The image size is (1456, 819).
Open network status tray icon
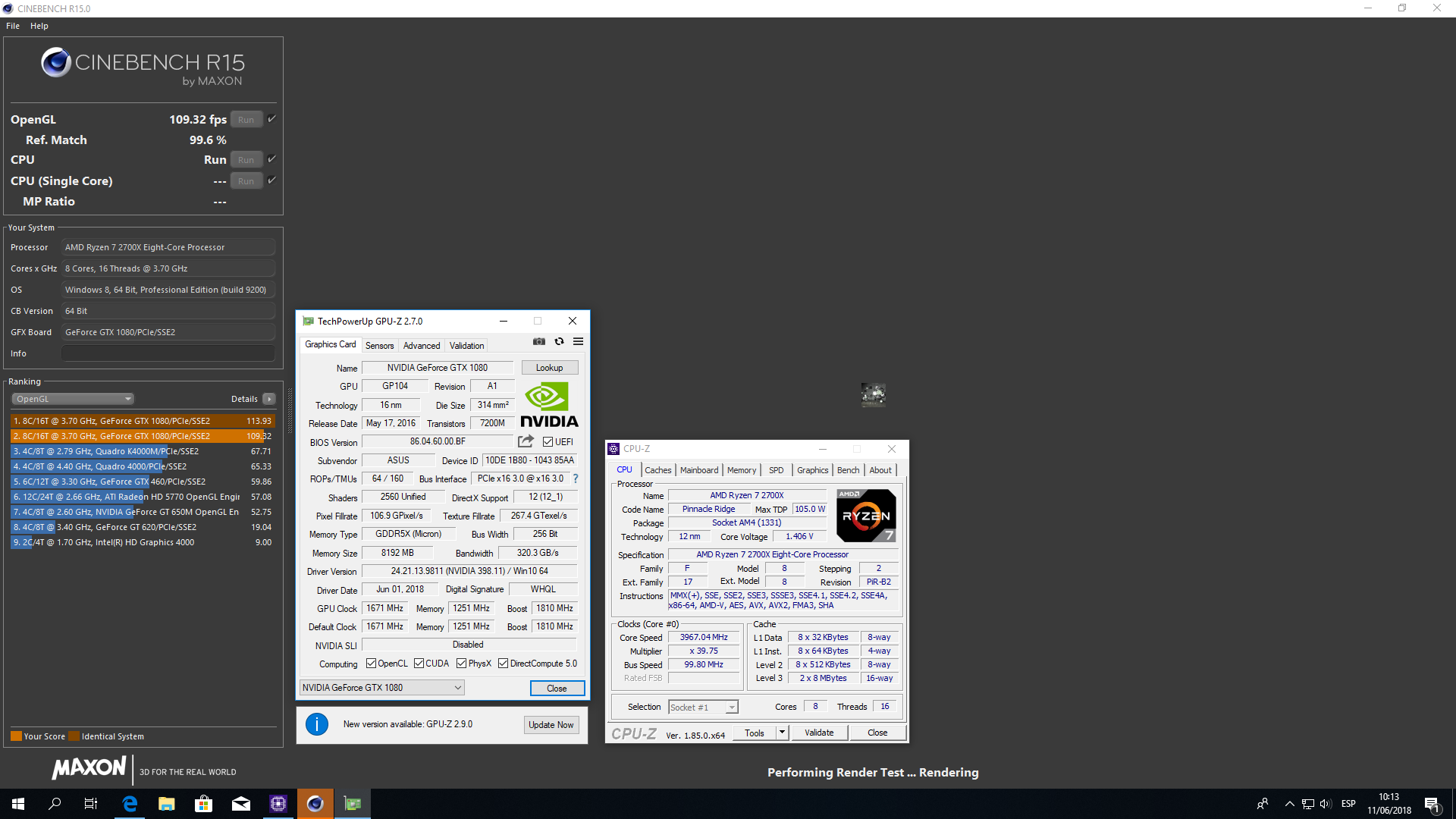(1308, 804)
